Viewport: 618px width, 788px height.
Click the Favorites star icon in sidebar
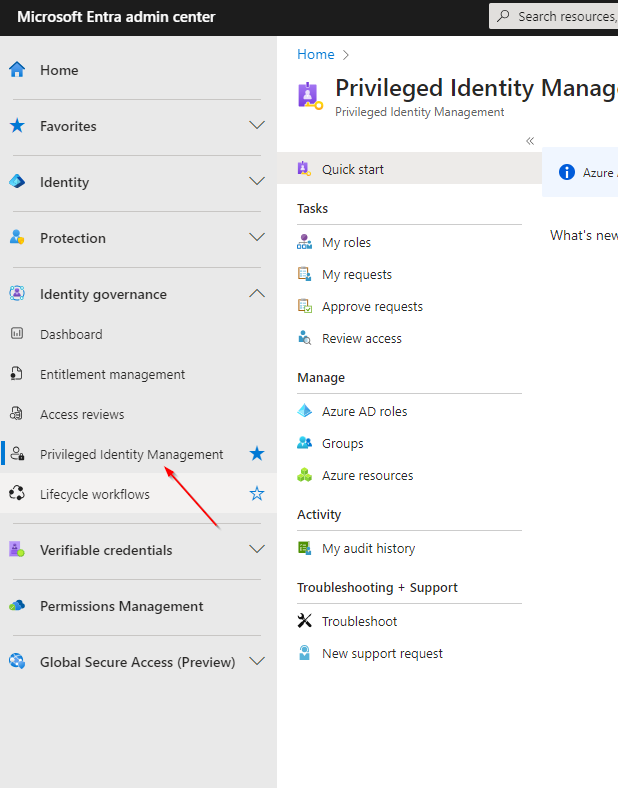coord(17,125)
